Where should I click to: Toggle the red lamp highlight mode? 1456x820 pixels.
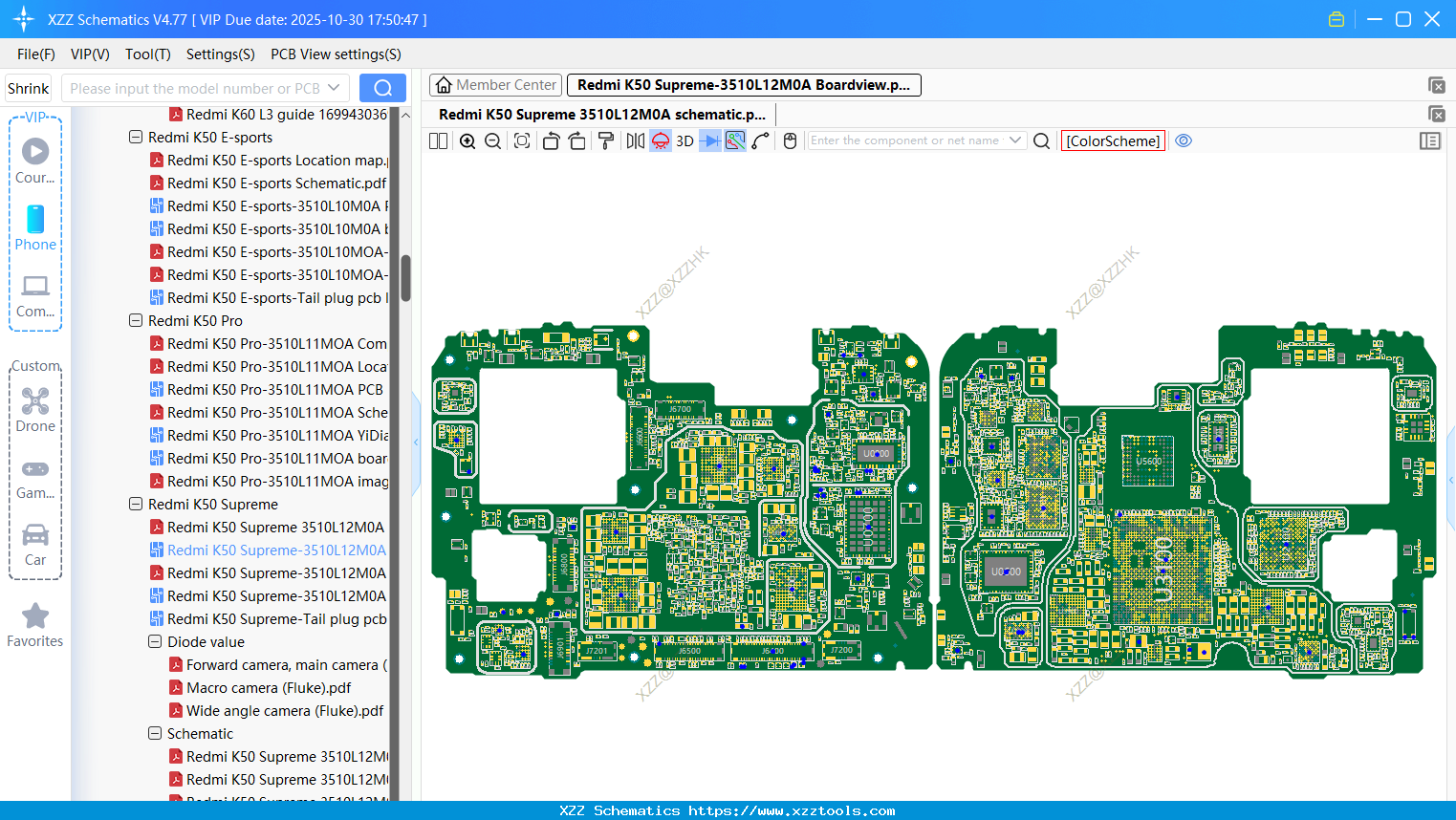660,140
